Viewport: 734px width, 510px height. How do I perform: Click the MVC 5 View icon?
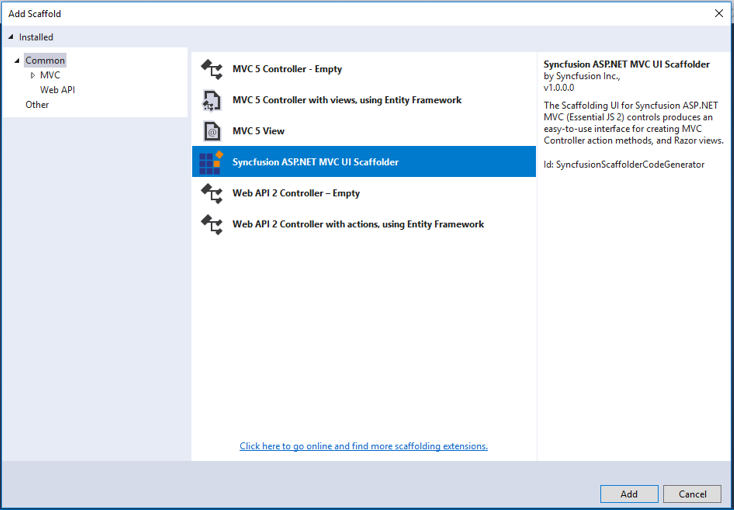[x=212, y=131]
